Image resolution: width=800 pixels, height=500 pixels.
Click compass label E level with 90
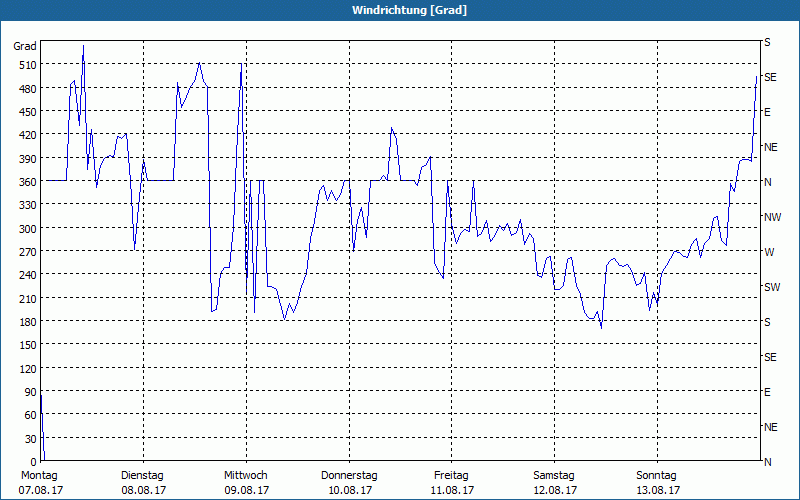click(x=767, y=392)
